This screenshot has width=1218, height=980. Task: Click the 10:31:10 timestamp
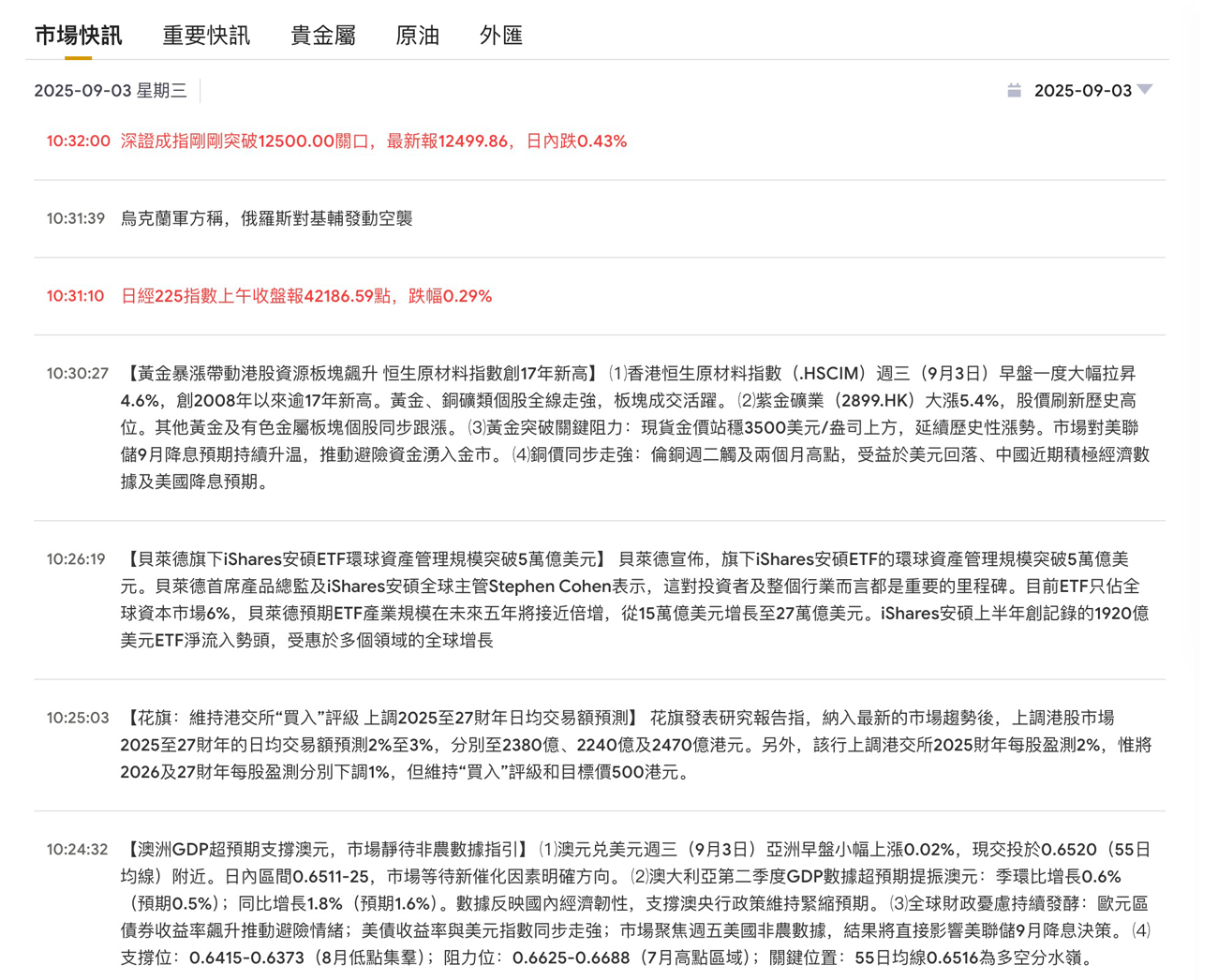point(75,296)
